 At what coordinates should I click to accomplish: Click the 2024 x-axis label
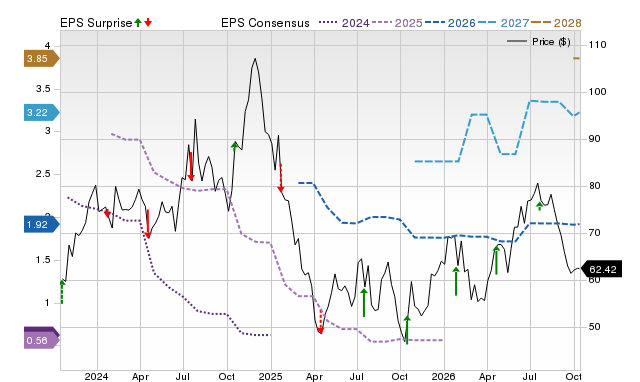coord(96,376)
